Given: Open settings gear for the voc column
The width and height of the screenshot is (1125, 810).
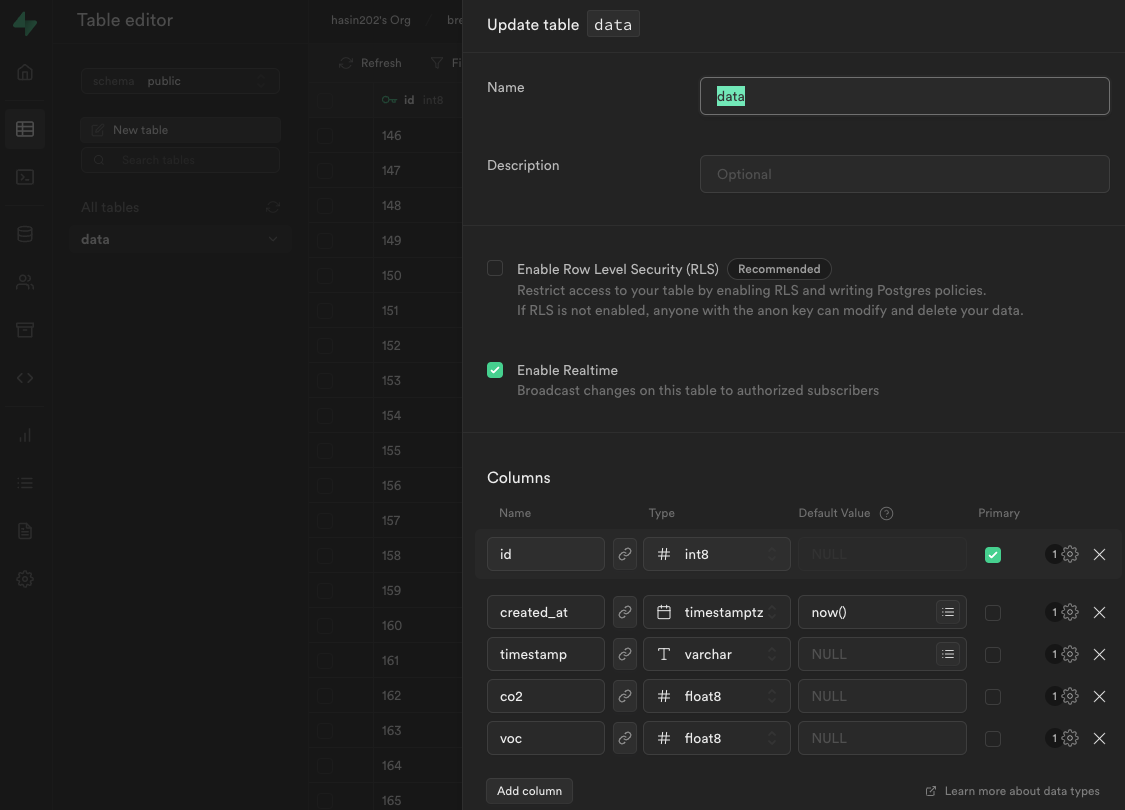Looking at the screenshot, I should (1070, 738).
